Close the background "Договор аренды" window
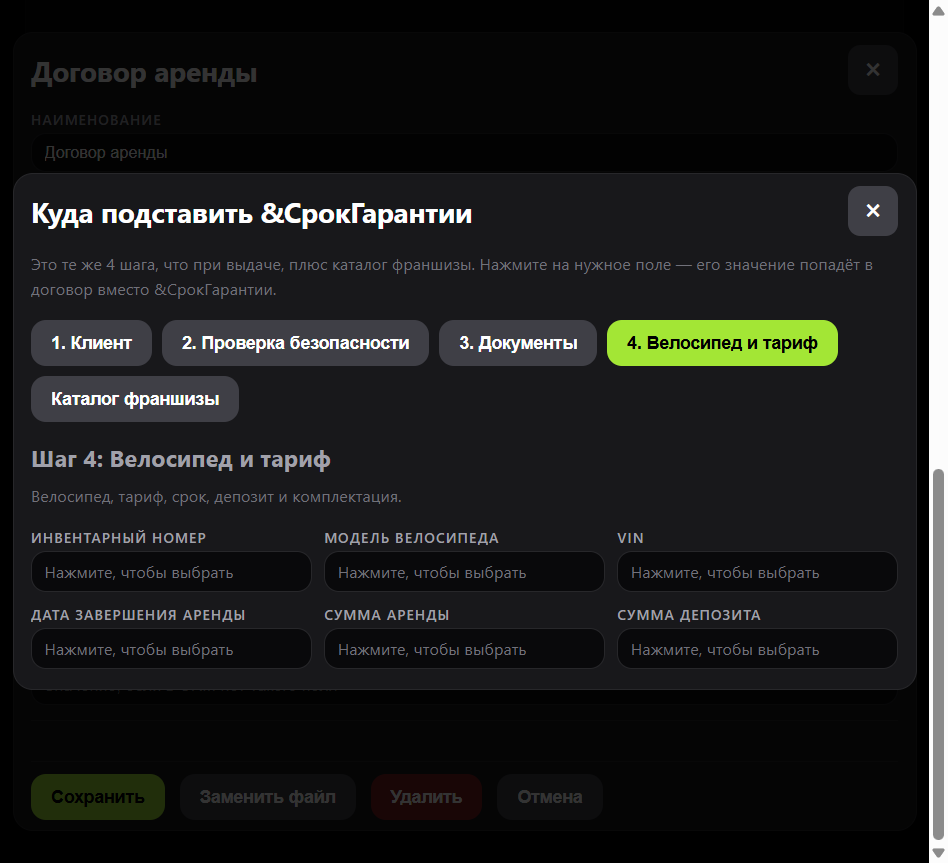 (872, 70)
